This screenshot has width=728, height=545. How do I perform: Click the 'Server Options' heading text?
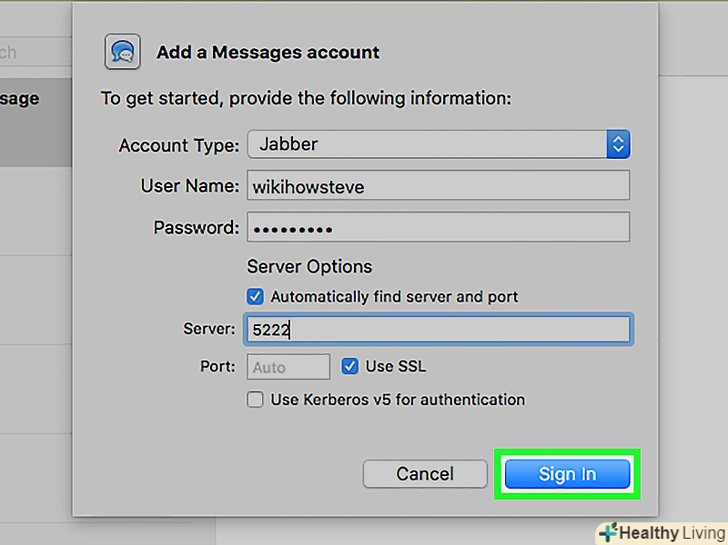tap(309, 266)
